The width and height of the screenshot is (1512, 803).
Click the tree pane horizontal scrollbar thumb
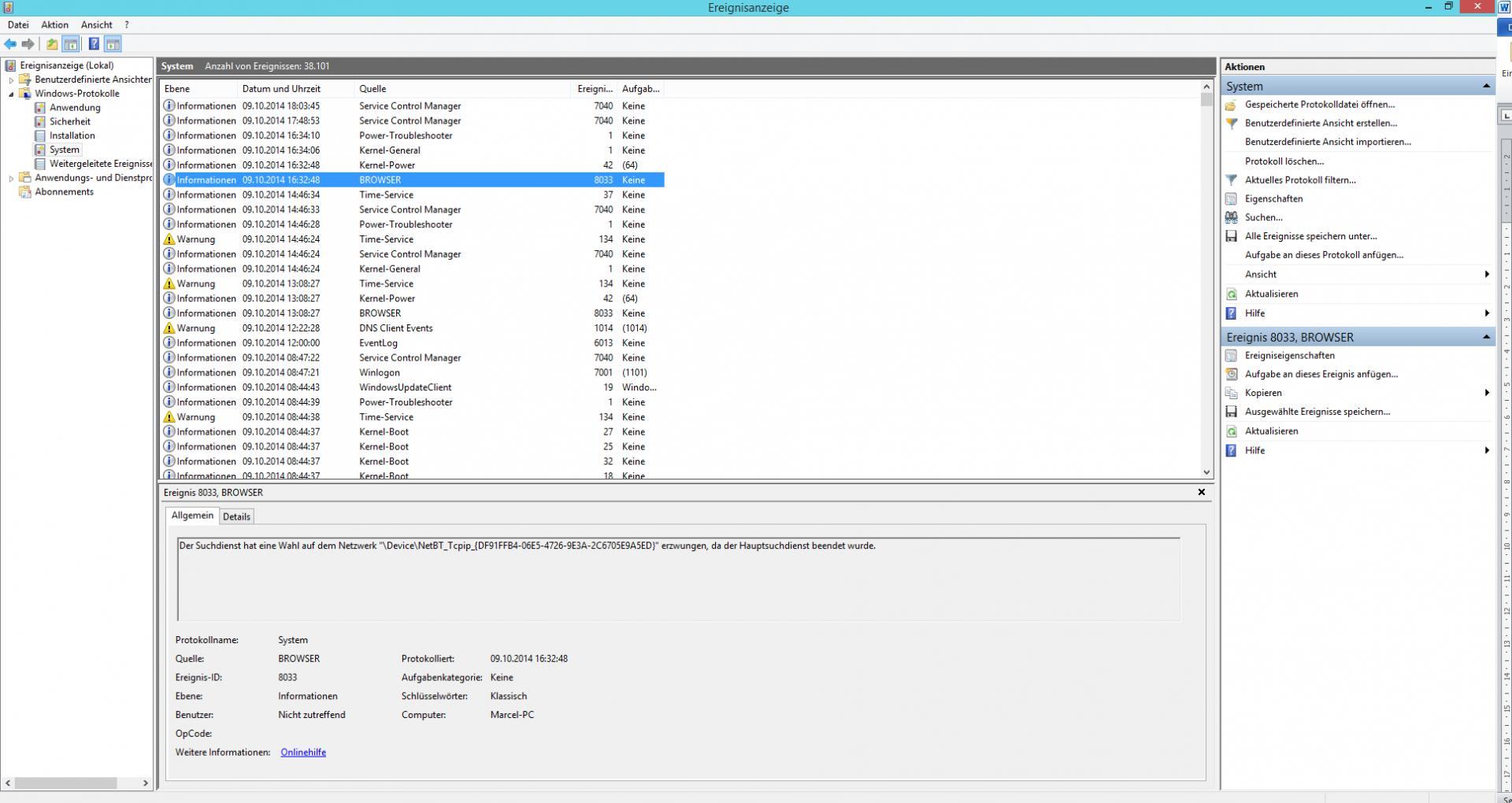(66, 783)
